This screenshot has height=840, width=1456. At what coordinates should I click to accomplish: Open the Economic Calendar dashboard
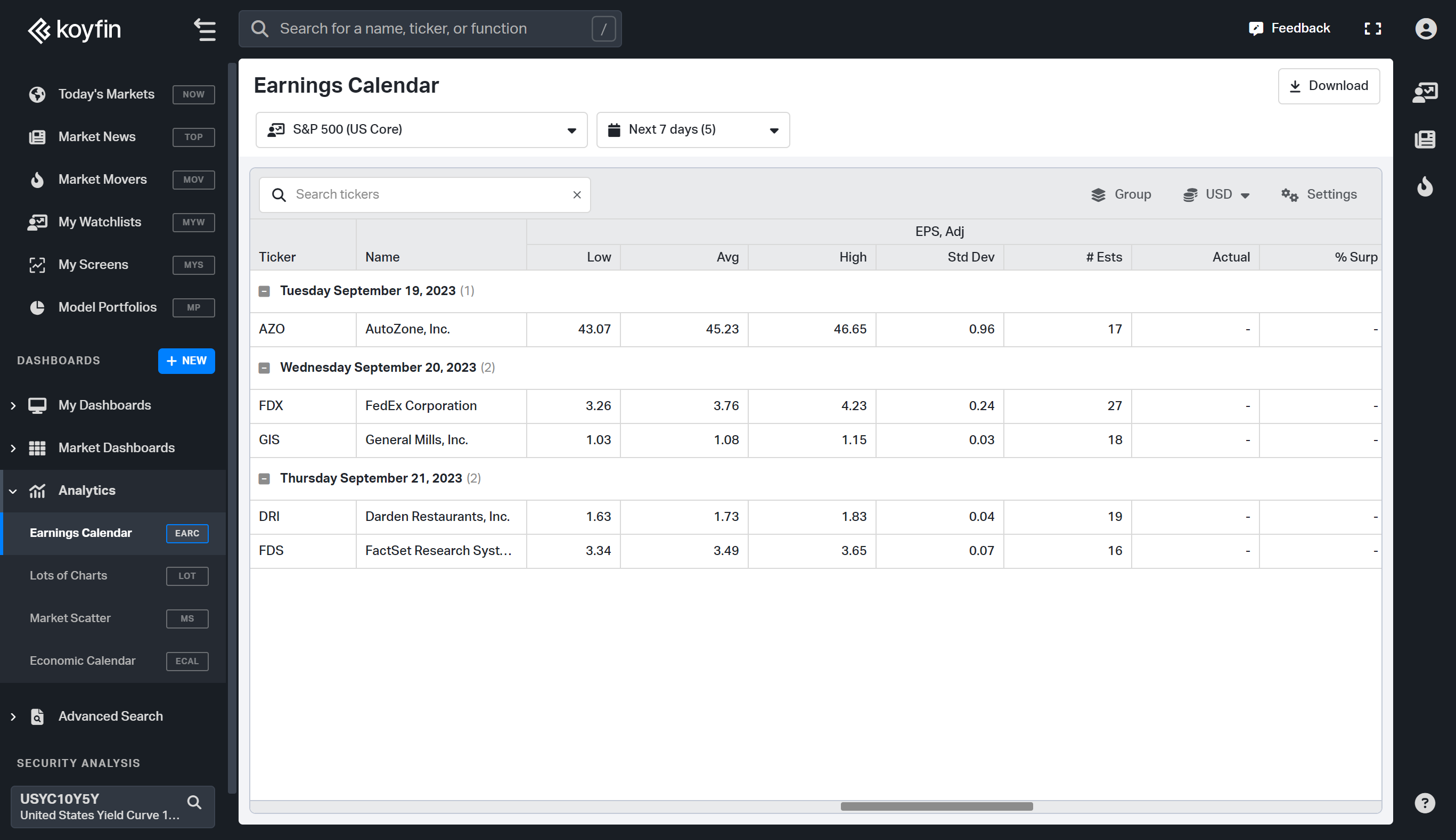click(83, 660)
